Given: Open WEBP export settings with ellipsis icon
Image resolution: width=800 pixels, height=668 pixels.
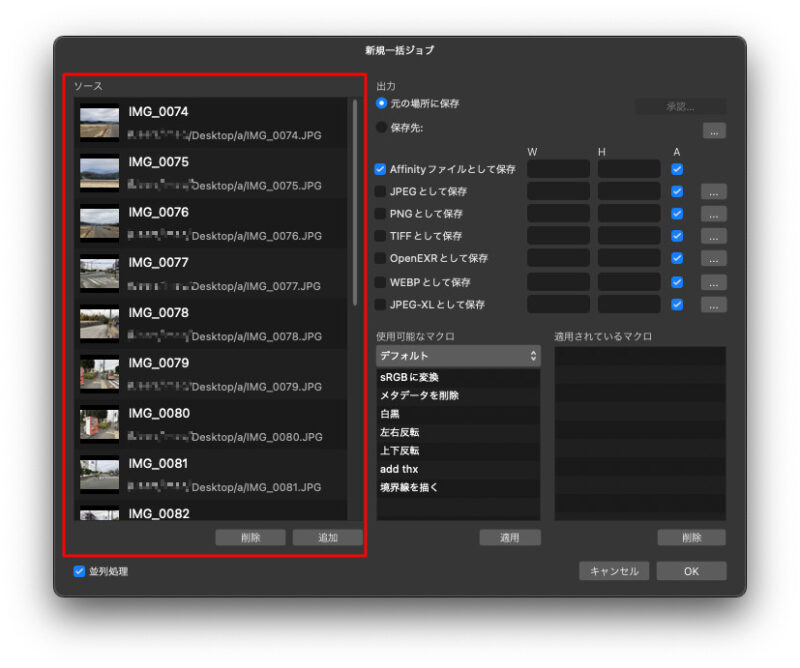Looking at the screenshot, I should coord(714,281).
